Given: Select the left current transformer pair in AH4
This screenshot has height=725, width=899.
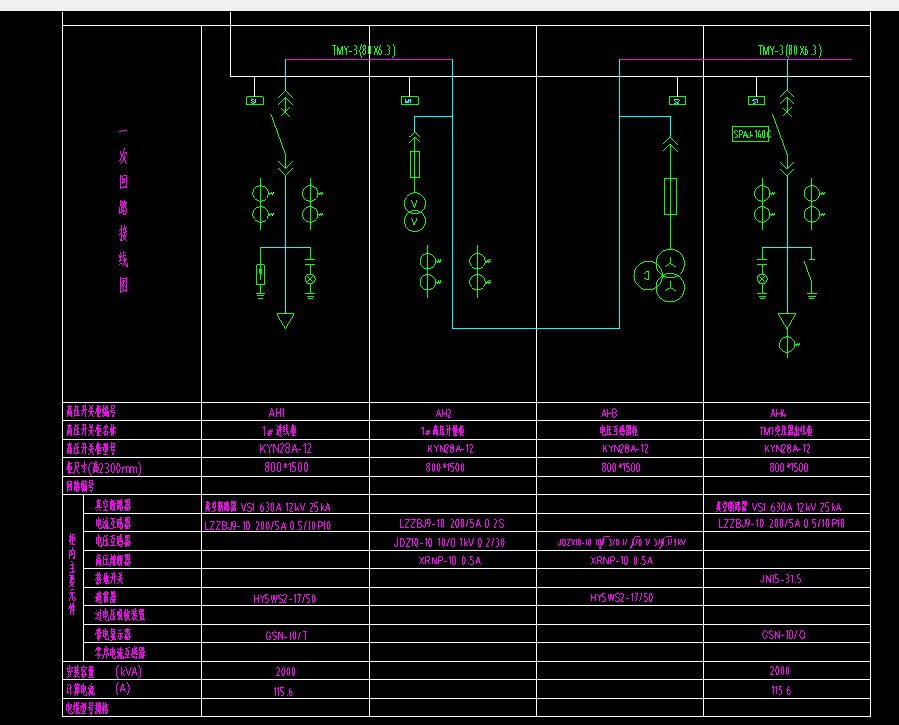Looking at the screenshot, I should [x=763, y=203].
